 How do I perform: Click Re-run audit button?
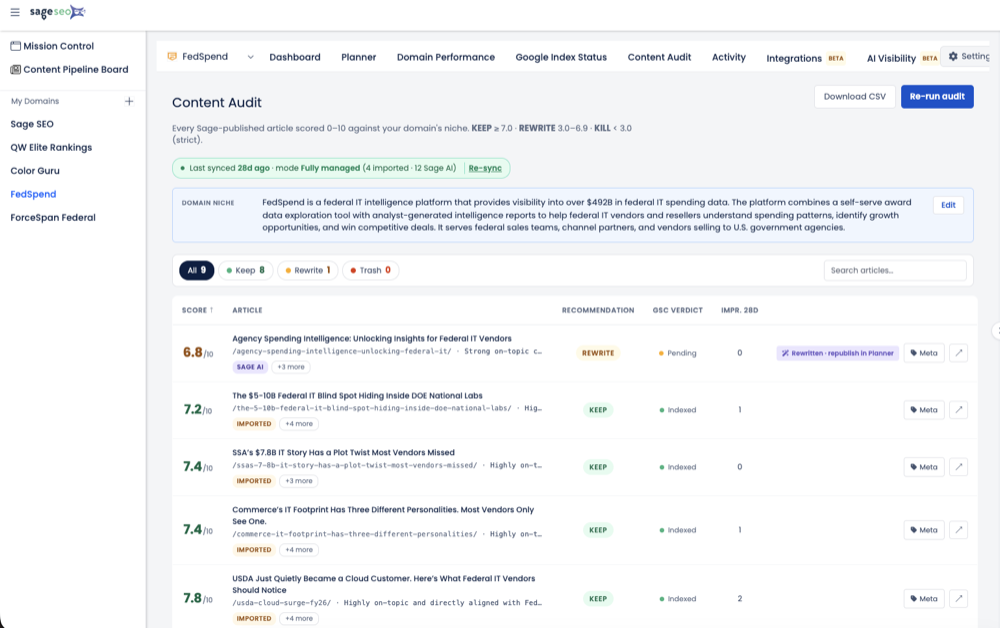tap(937, 96)
